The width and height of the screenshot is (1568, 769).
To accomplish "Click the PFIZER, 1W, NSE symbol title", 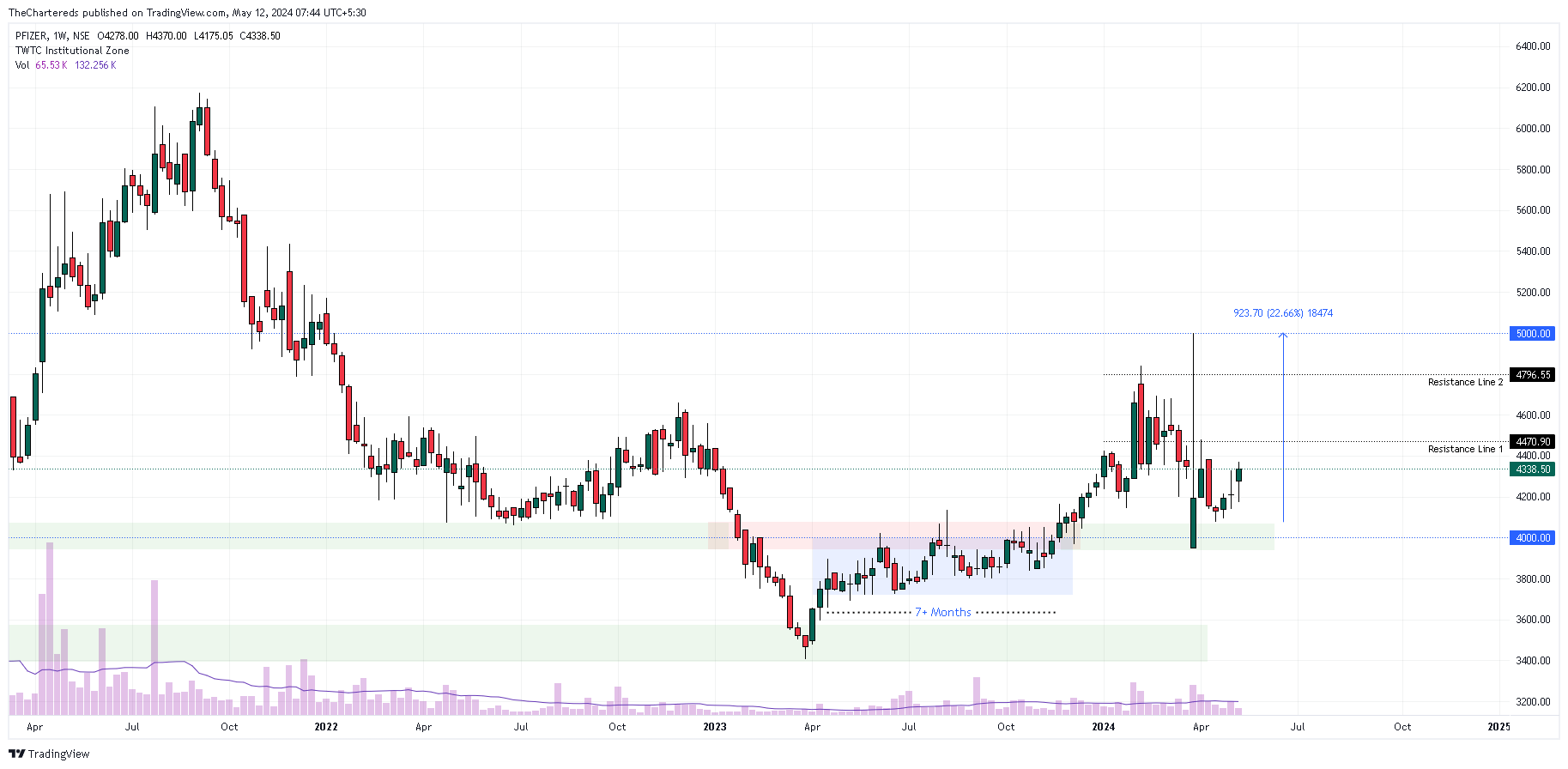I will pyautogui.click(x=52, y=36).
